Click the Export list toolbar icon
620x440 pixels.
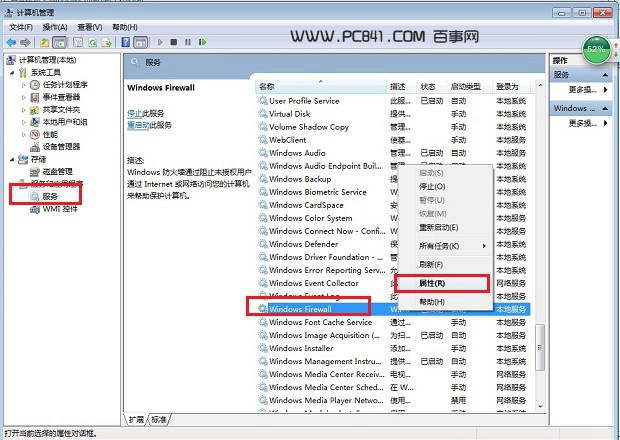[107, 42]
